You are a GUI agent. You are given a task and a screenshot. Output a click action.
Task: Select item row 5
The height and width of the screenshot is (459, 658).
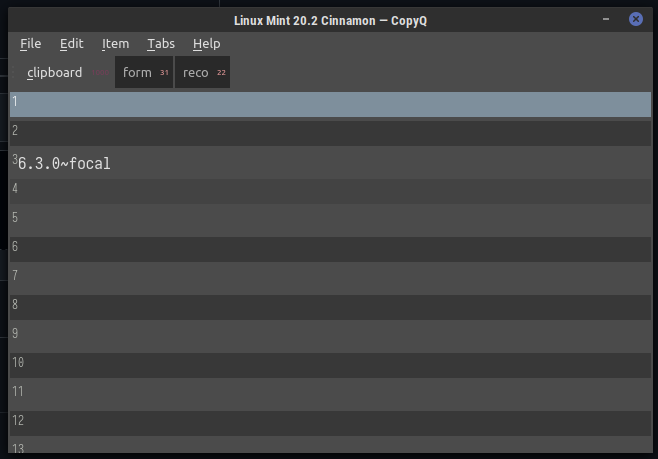(330, 220)
